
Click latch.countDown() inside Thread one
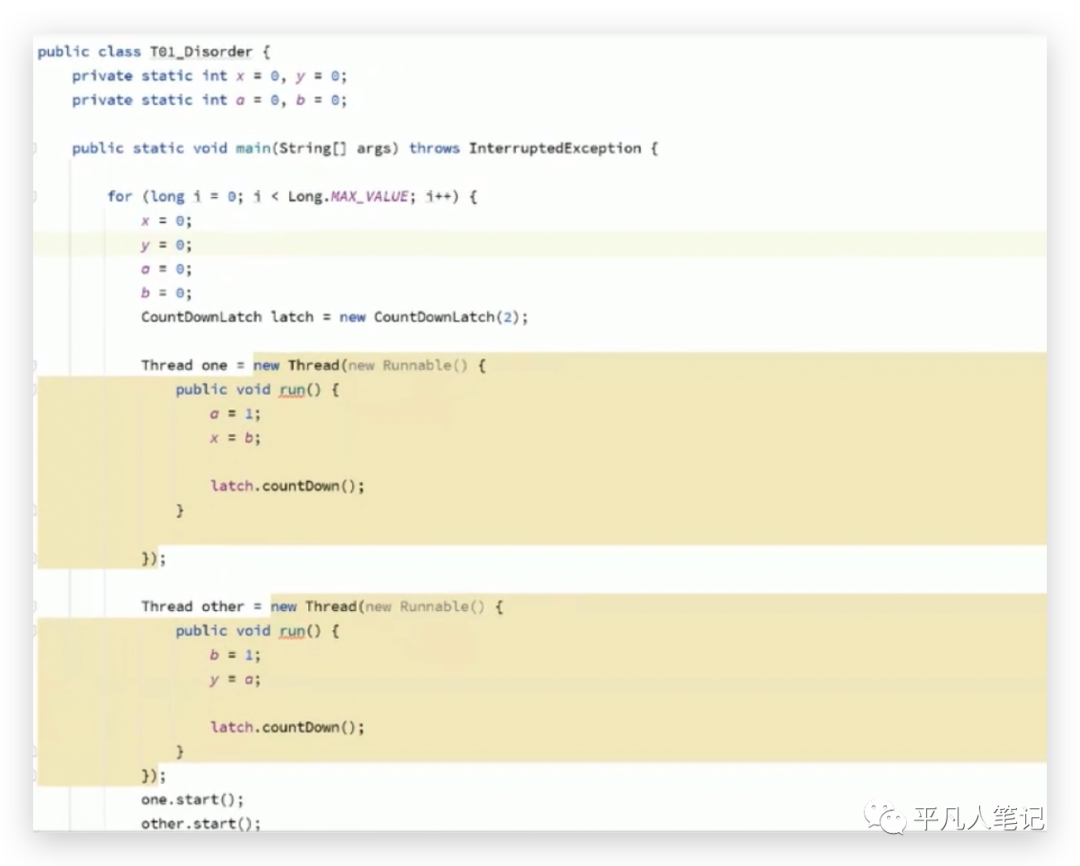pyautogui.click(x=287, y=486)
